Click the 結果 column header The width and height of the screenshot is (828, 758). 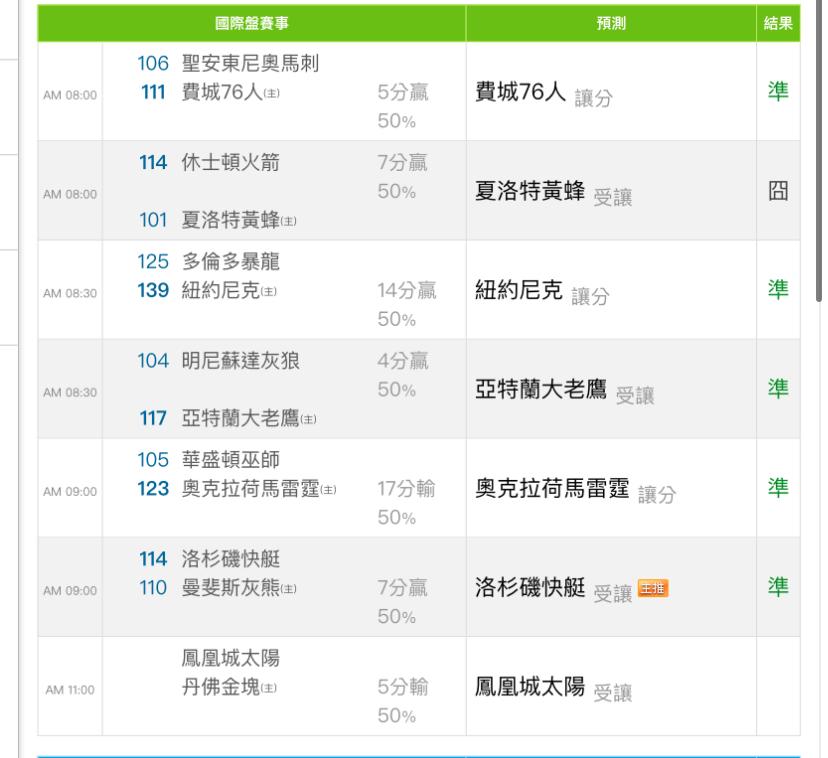pyautogui.click(x=778, y=23)
